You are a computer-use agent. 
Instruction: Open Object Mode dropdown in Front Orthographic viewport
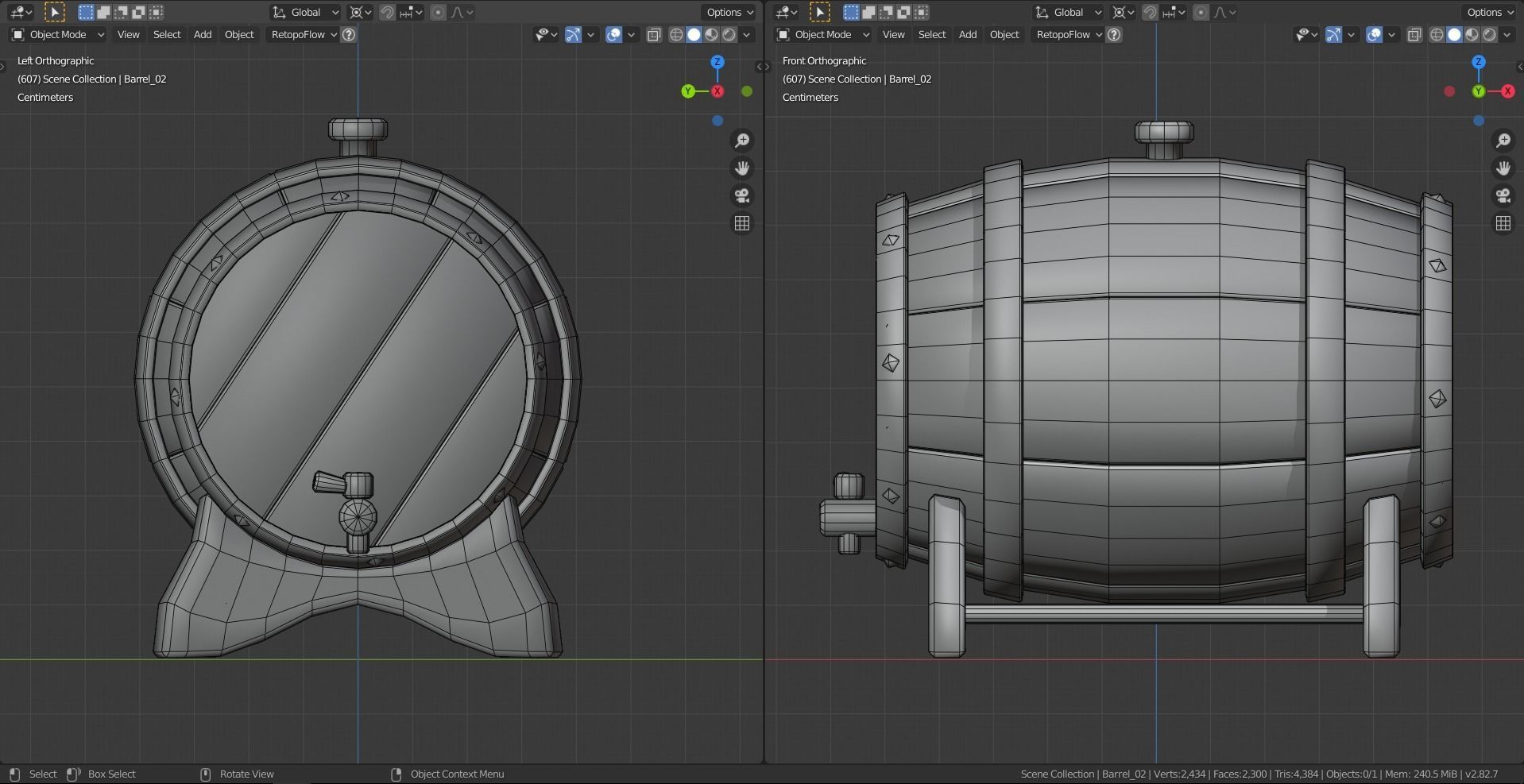pos(823,34)
